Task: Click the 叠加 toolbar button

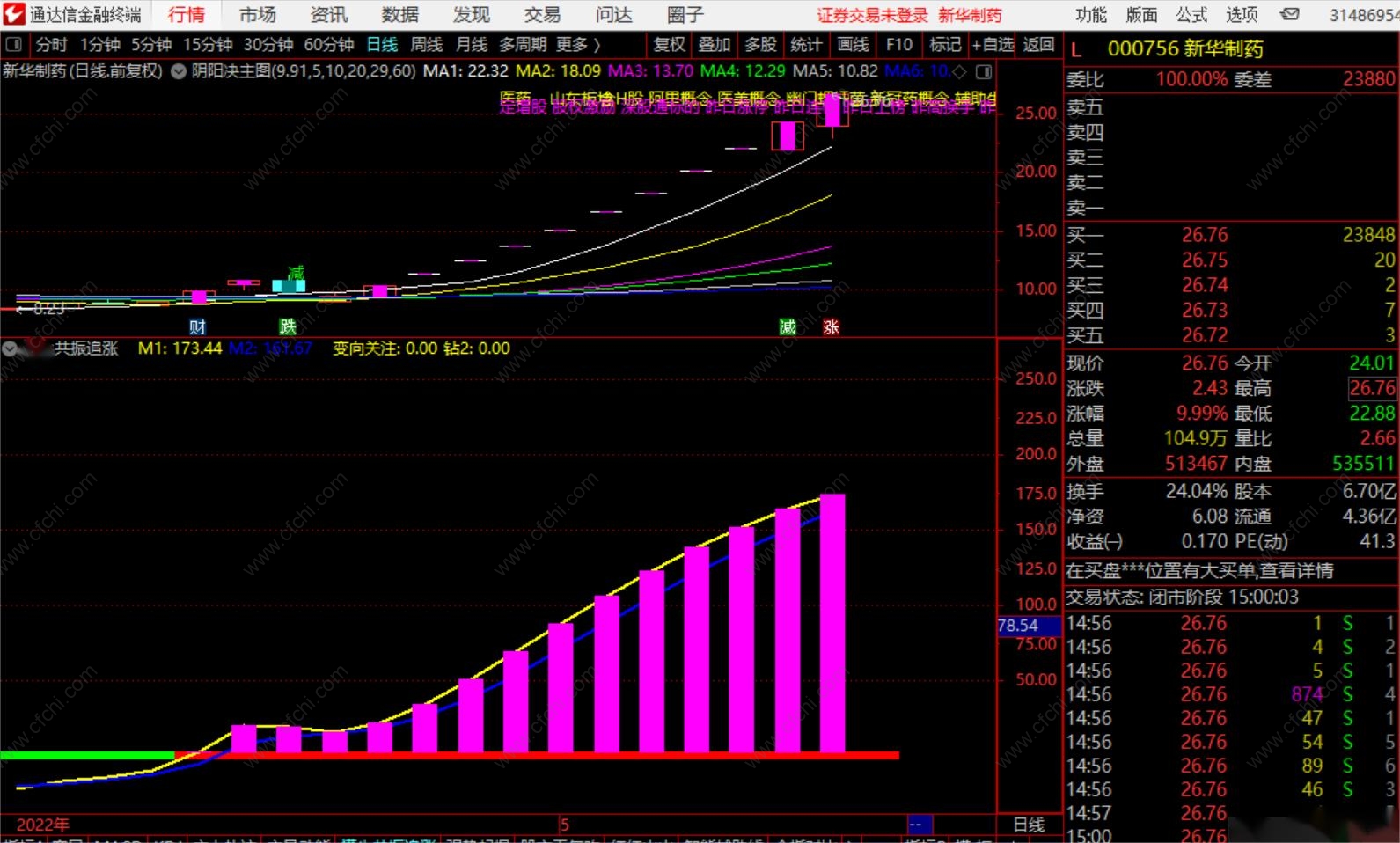Action: pos(715,45)
